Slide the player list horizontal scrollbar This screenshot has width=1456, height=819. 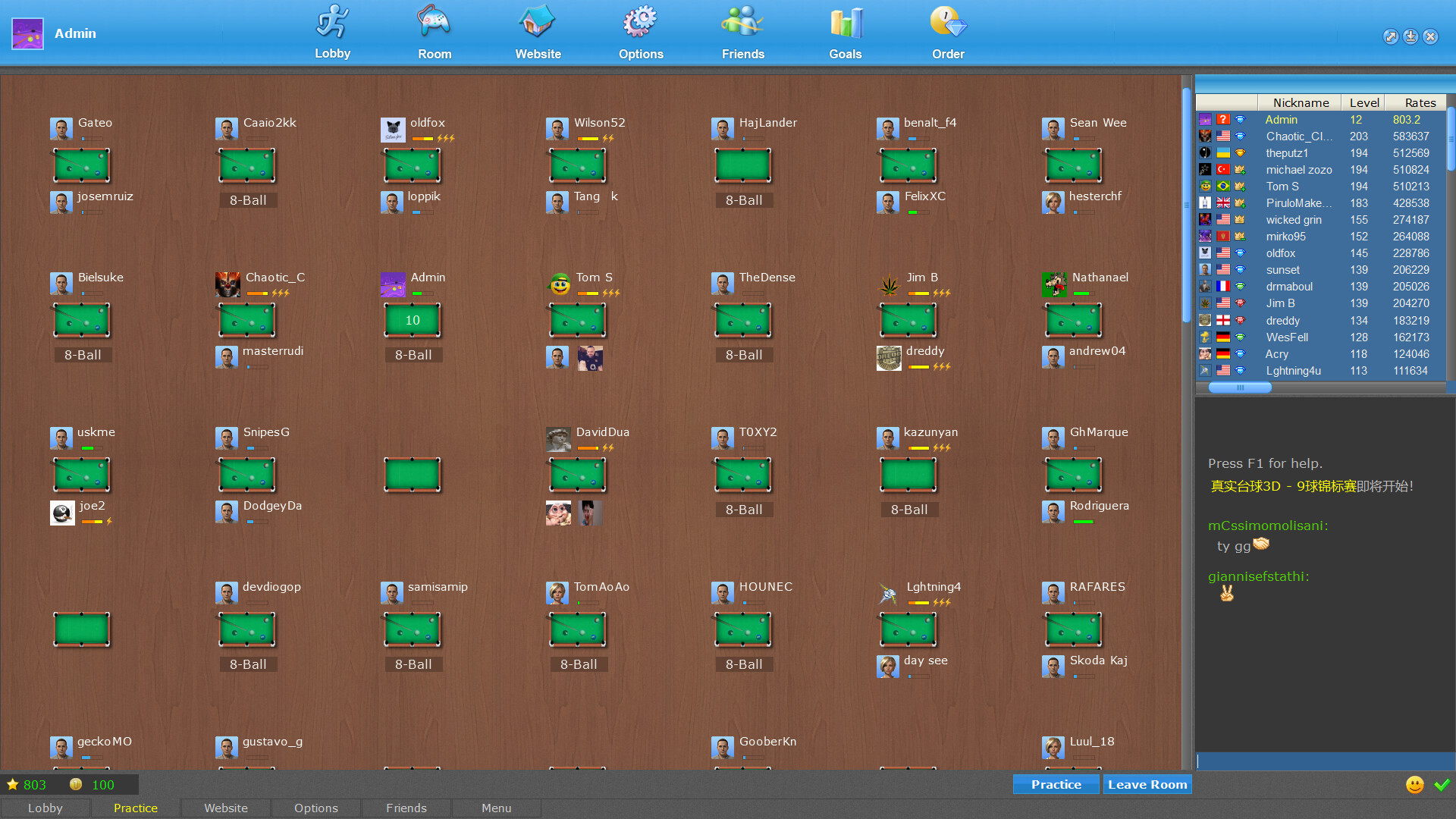[x=1240, y=388]
